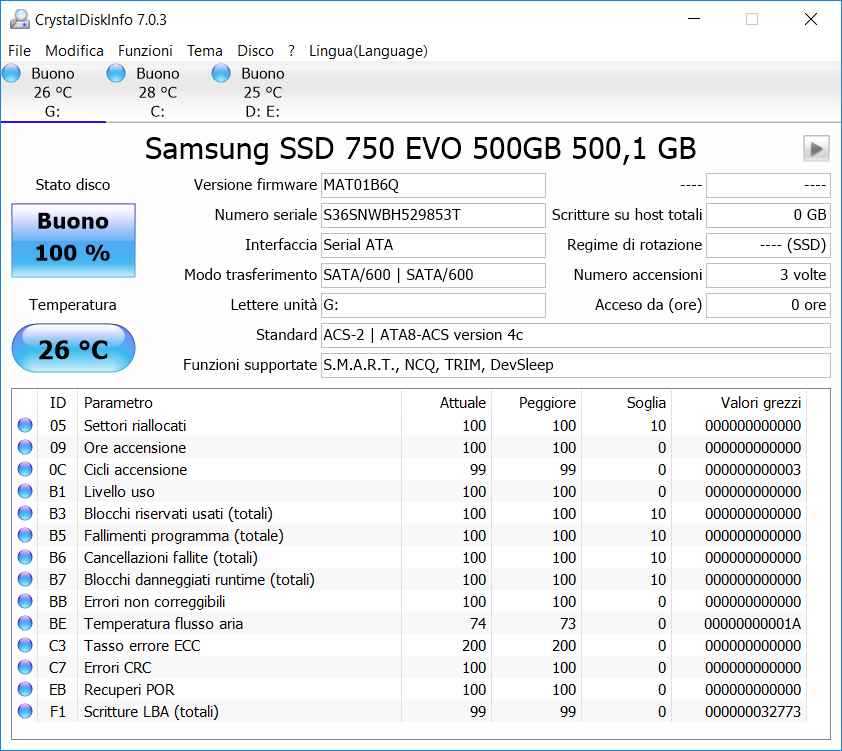This screenshot has height=751, width=842.
Task: Close the CrystalDiskInfo window
Action: [811, 19]
